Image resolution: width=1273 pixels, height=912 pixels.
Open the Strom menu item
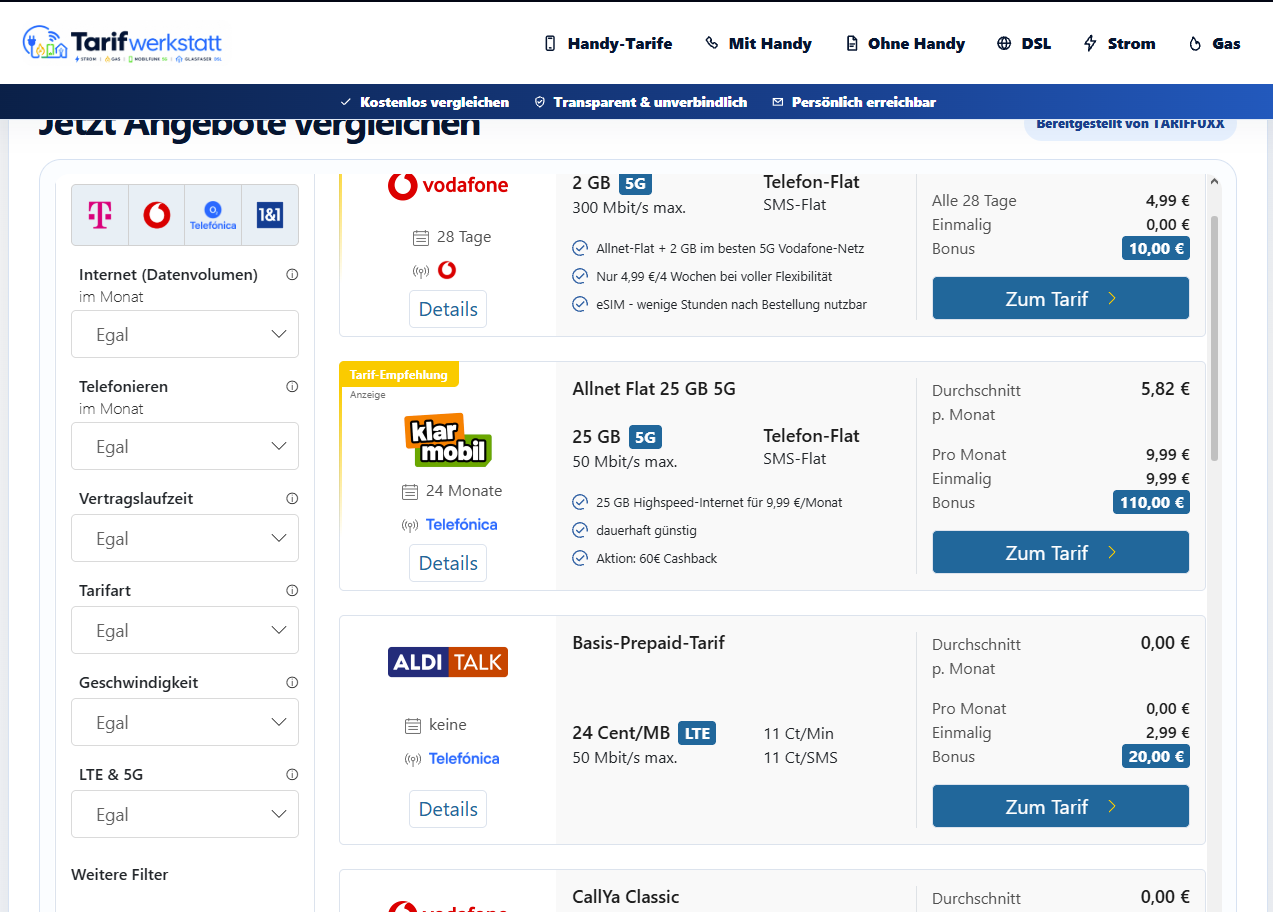[x=1119, y=44]
